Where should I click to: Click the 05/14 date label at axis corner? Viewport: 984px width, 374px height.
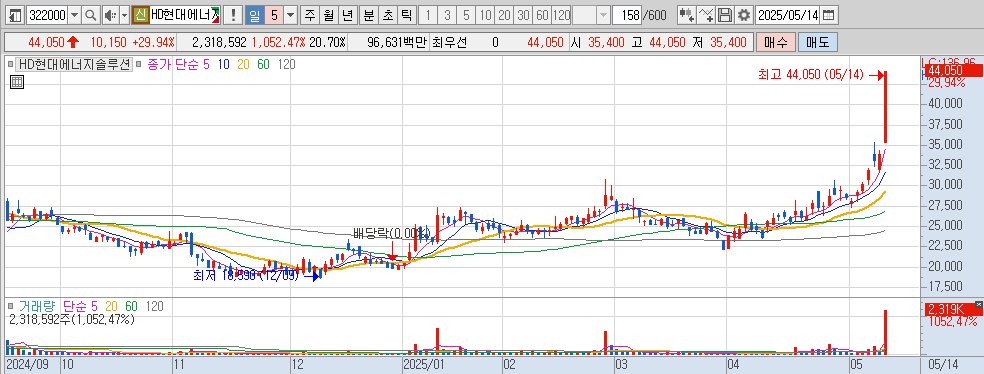(x=944, y=364)
